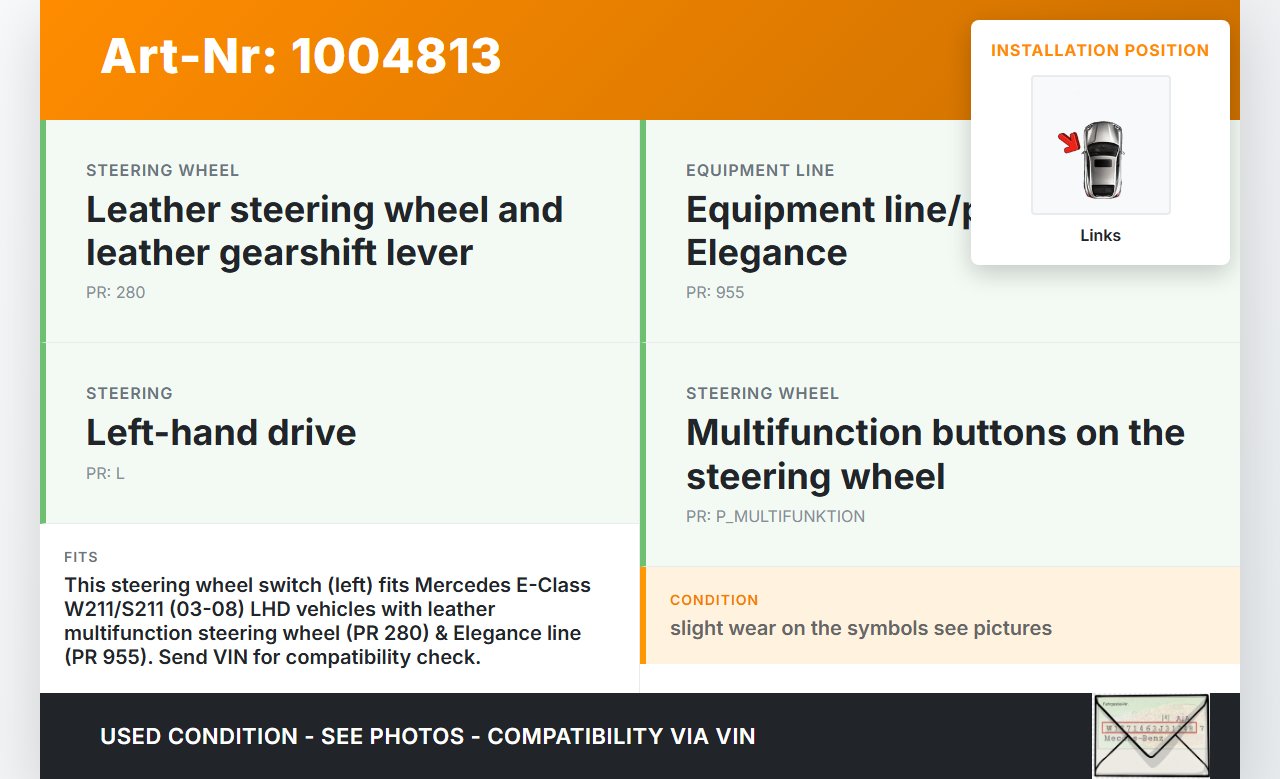Click the 'Installation Position' heading
This screenshot has height=779, width=1280.
[1100, 50]
